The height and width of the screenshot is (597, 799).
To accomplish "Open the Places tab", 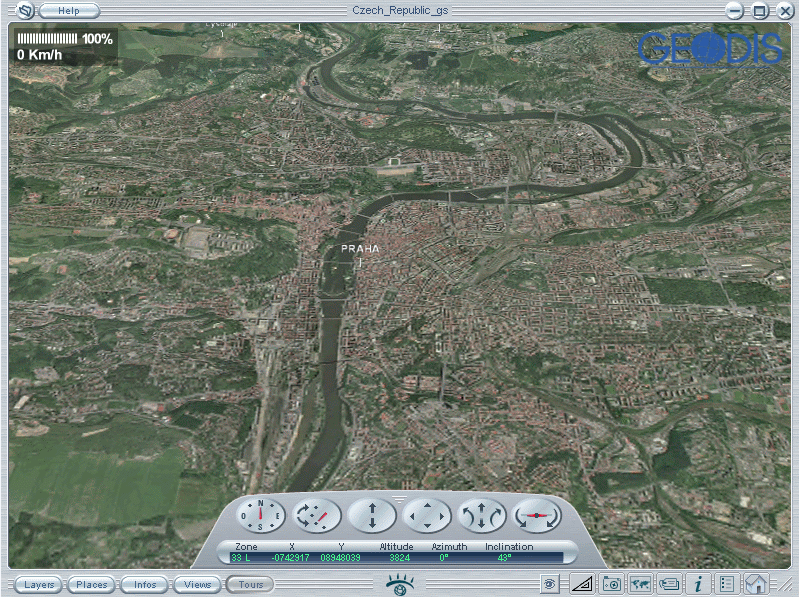I will point(92,584).
